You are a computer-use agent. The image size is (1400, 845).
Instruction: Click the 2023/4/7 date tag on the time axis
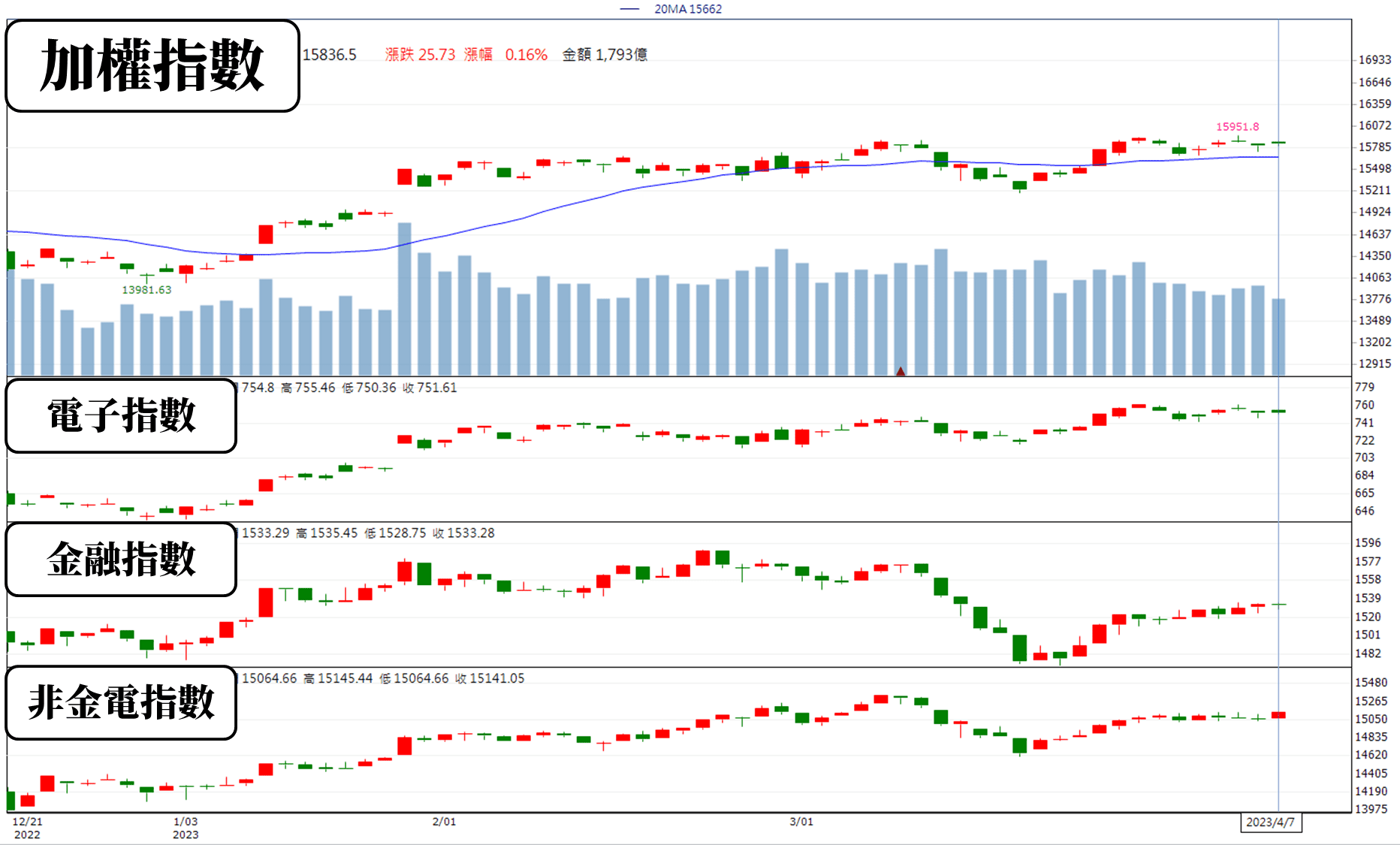tap(1270, 822)
